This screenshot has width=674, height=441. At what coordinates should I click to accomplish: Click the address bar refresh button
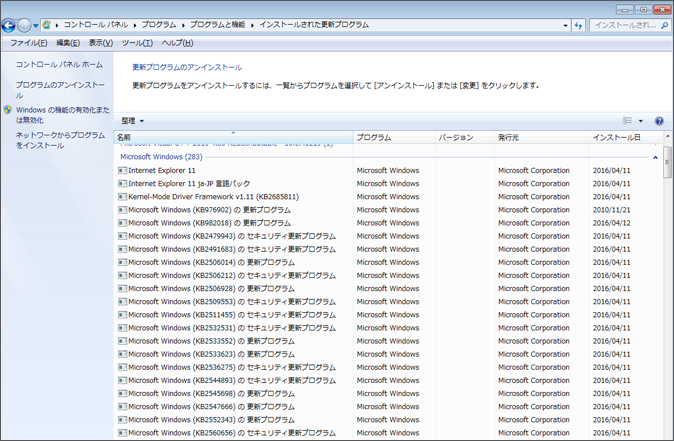coord(579,25)
